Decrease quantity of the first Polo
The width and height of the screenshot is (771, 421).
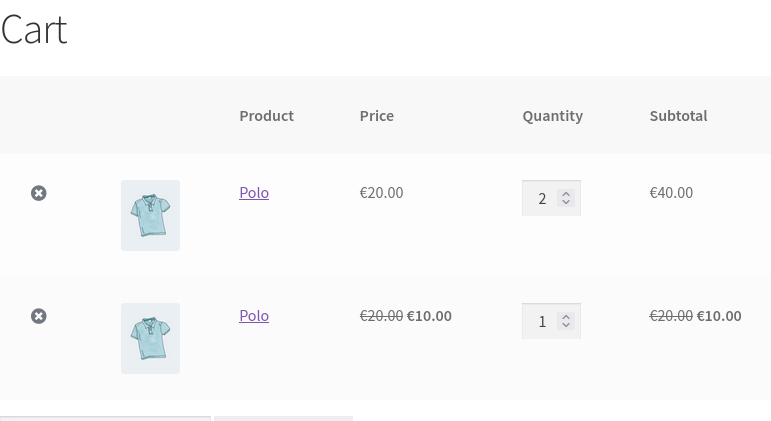tap(566, 202)
